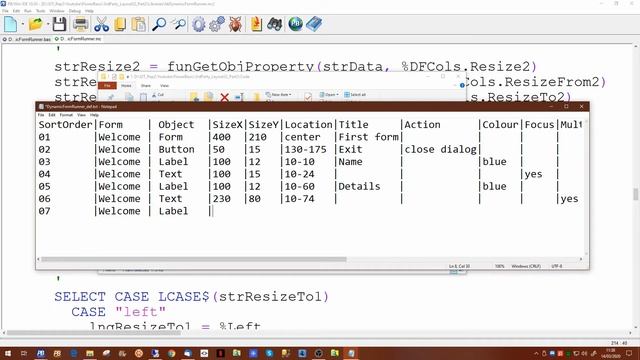Image resolution: width=640 pixels, height=360 pixels.
Task: Open a file using the folder icon
Action: [36, 24]
